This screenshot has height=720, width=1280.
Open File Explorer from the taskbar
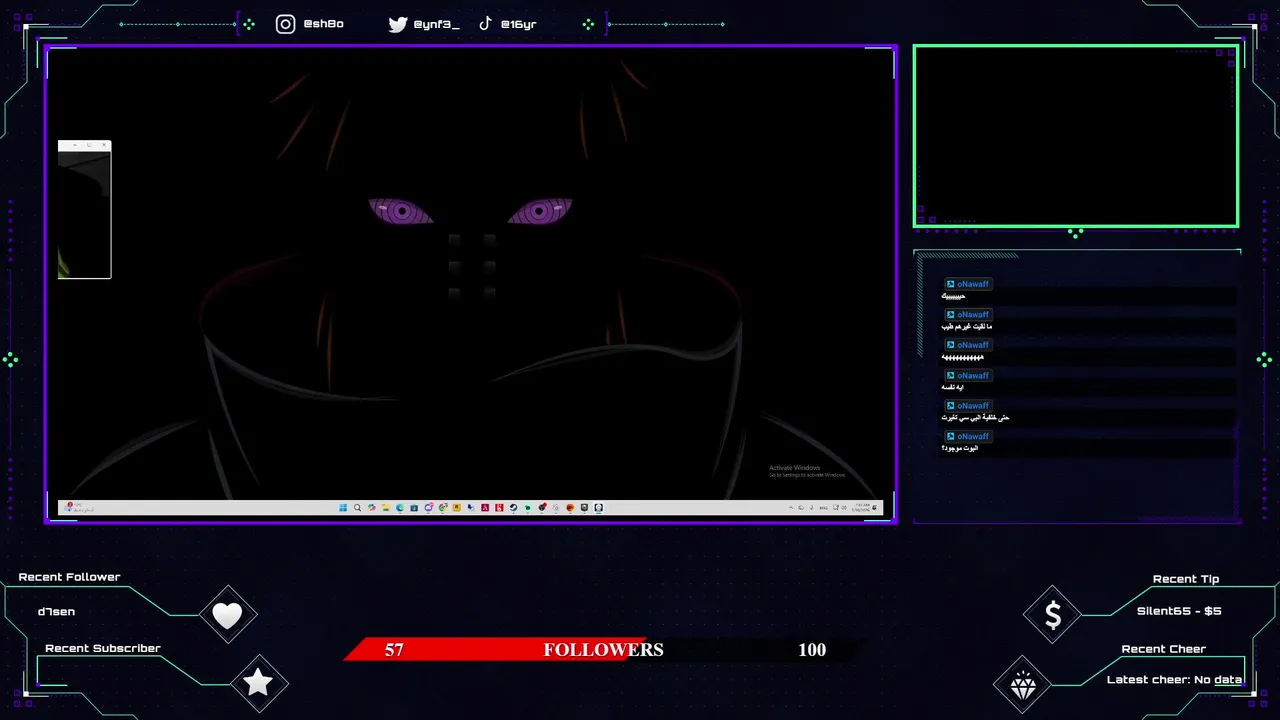386,507
